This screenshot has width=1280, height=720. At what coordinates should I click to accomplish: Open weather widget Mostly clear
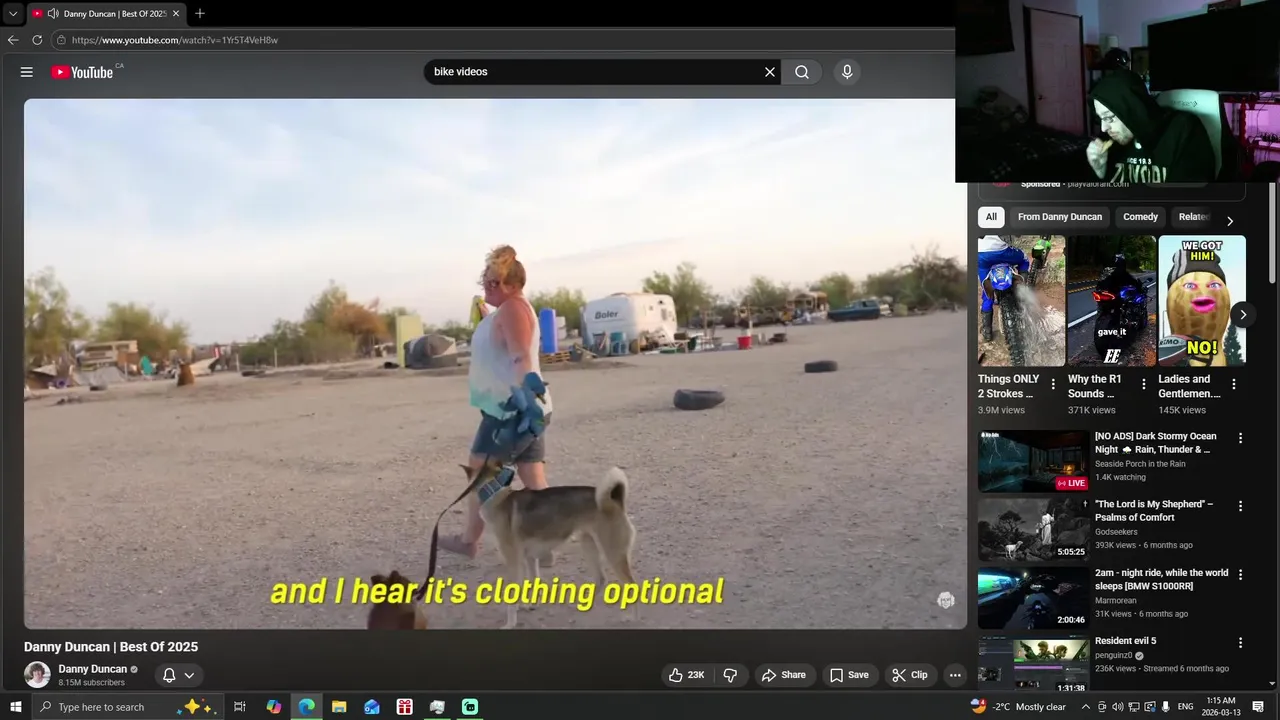pyautogui.click(x=1018, y=707)
